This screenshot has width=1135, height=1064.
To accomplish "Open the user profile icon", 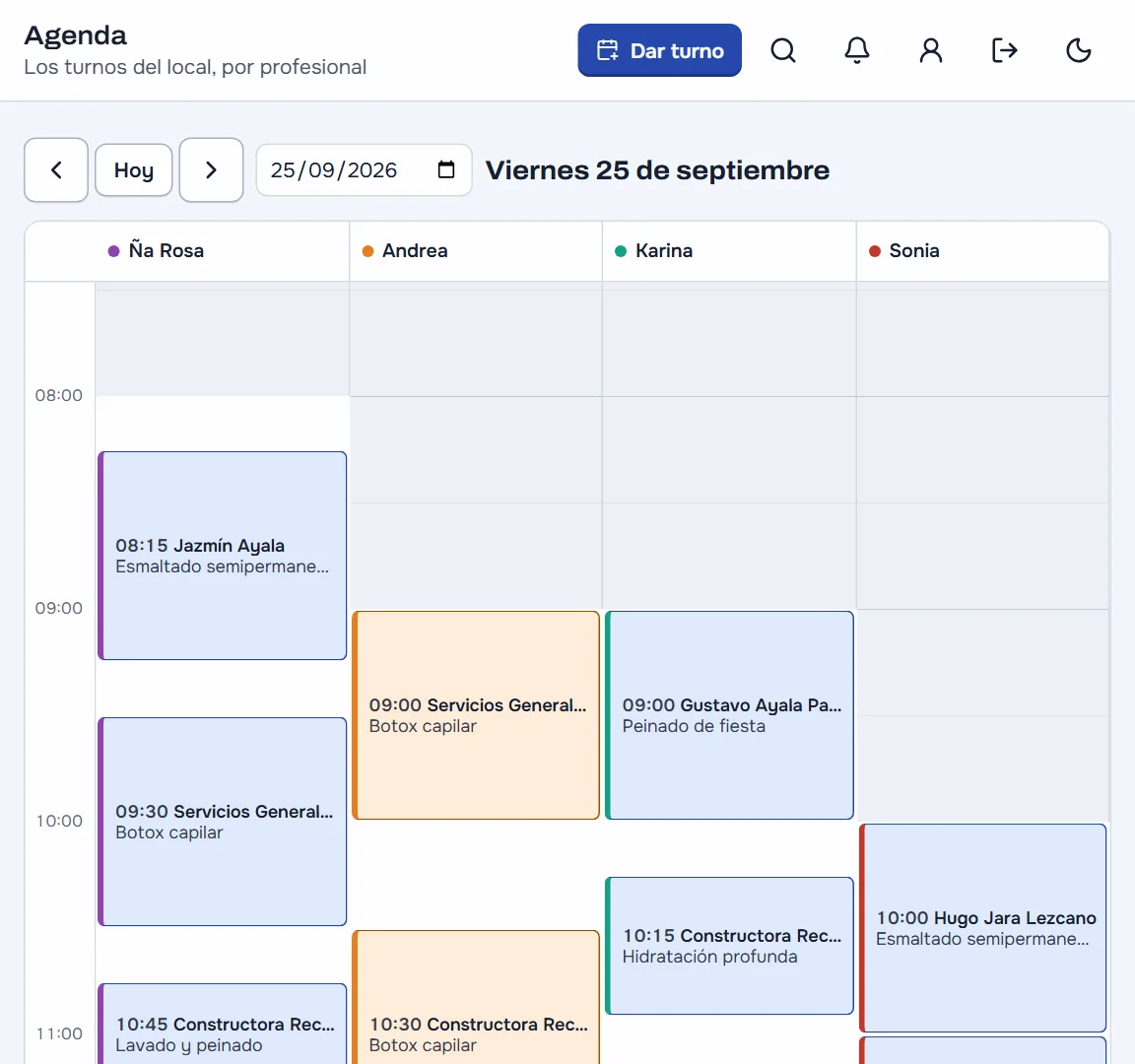I will tap(931, 50).
